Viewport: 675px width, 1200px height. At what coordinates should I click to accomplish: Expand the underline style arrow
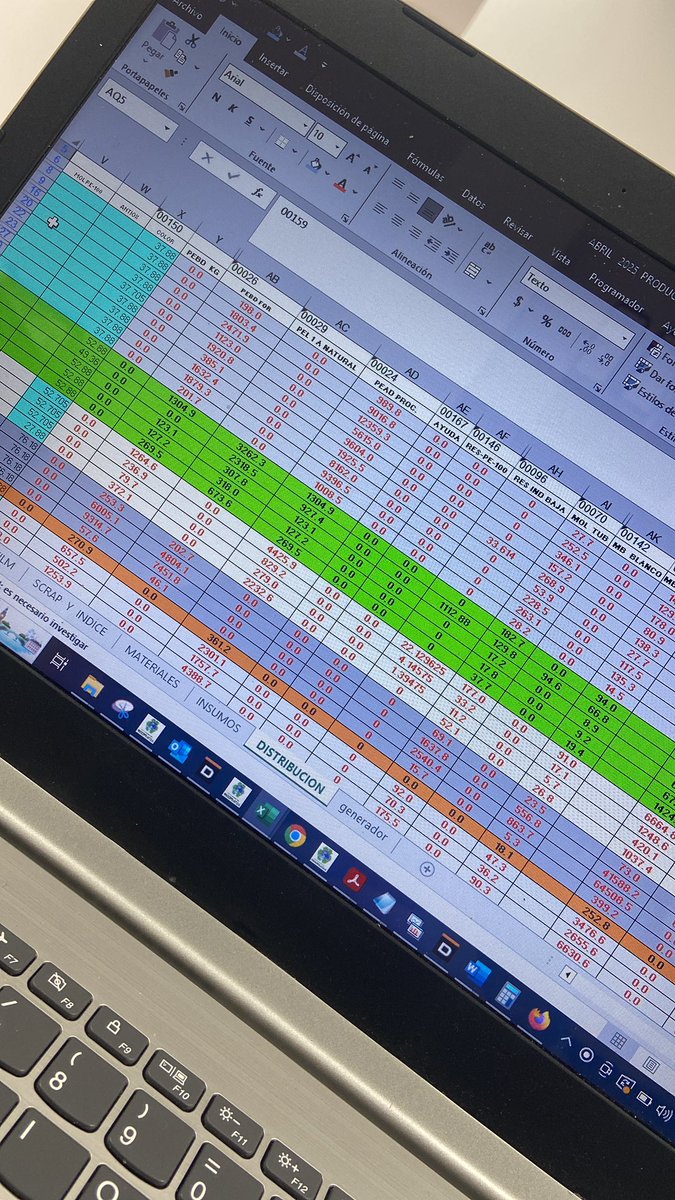click(x=260, y=128)
